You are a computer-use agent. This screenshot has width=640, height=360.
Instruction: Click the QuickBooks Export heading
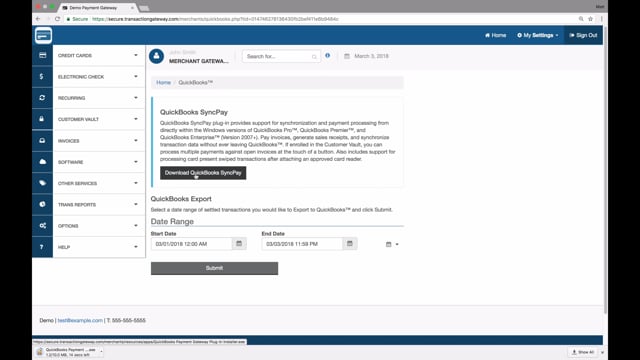click(x=181, y=199)
